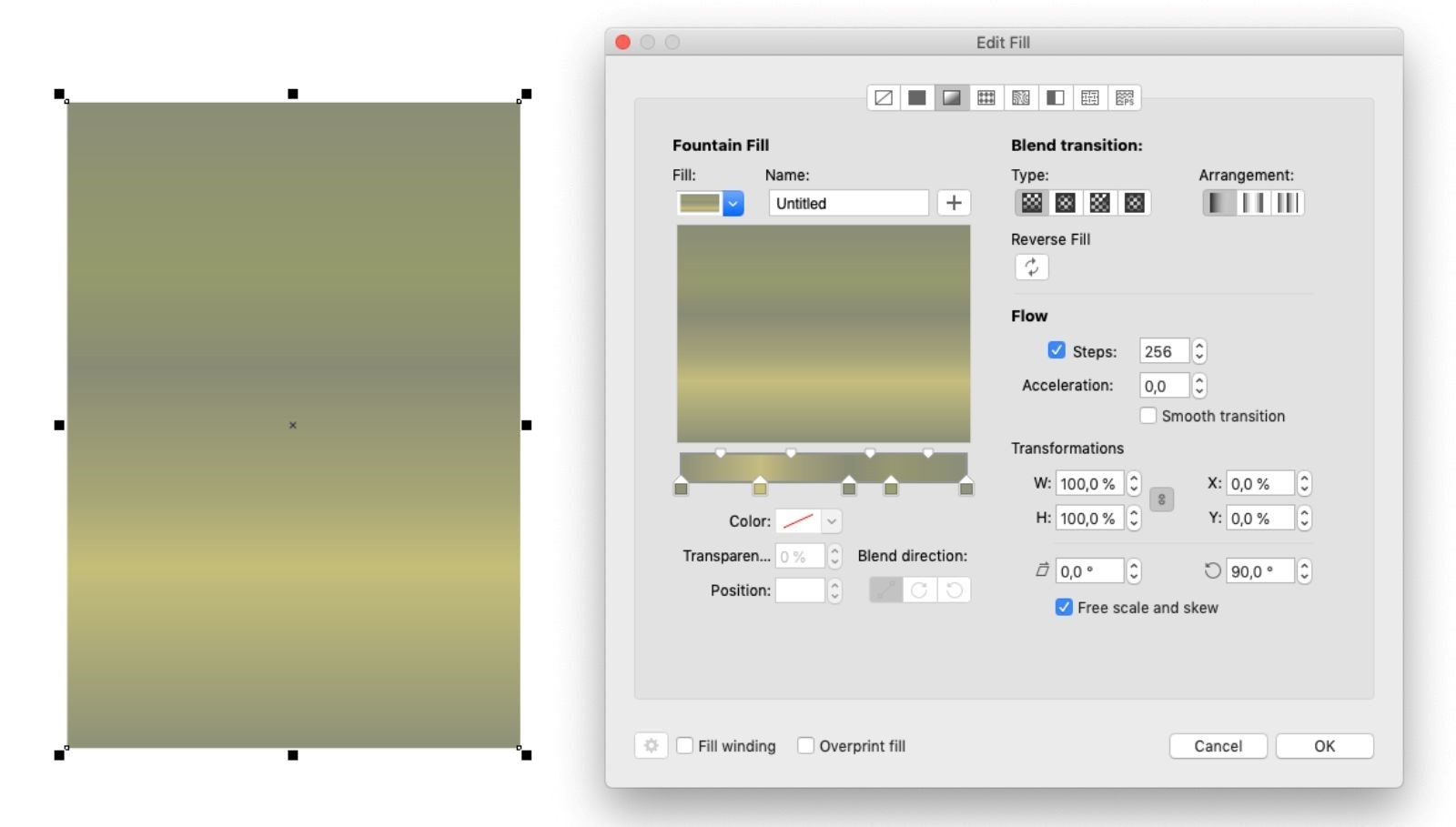Click the lock ratio icon between W and H
Screen dimensions: 1456x827
tap(1161, 499)
